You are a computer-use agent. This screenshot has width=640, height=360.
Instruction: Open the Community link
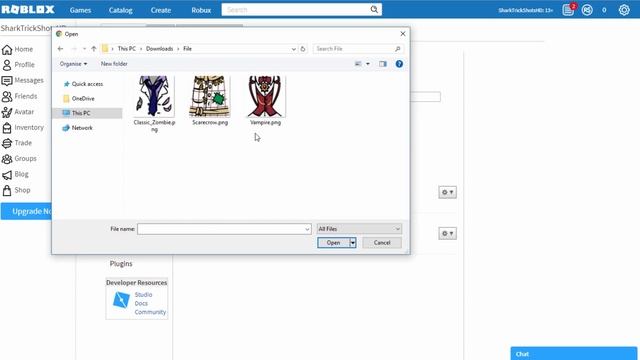pos(150,312)
